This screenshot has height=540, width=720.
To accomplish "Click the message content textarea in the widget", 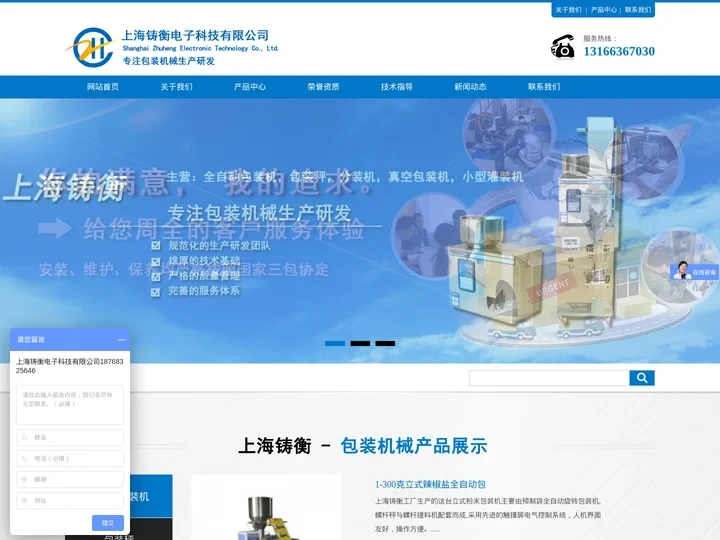I will 70,405.
